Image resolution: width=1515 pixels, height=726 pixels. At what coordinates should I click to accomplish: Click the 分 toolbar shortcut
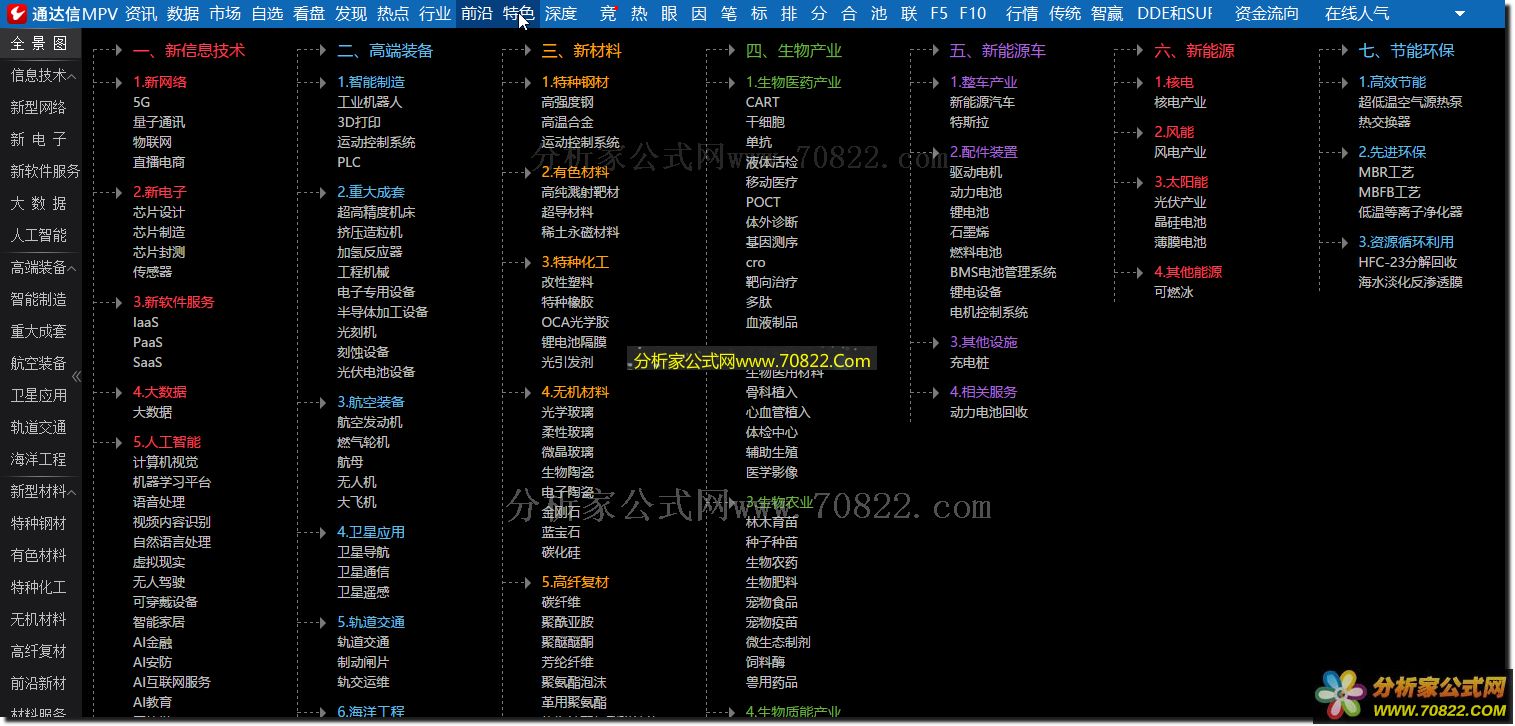click(819, 14)
